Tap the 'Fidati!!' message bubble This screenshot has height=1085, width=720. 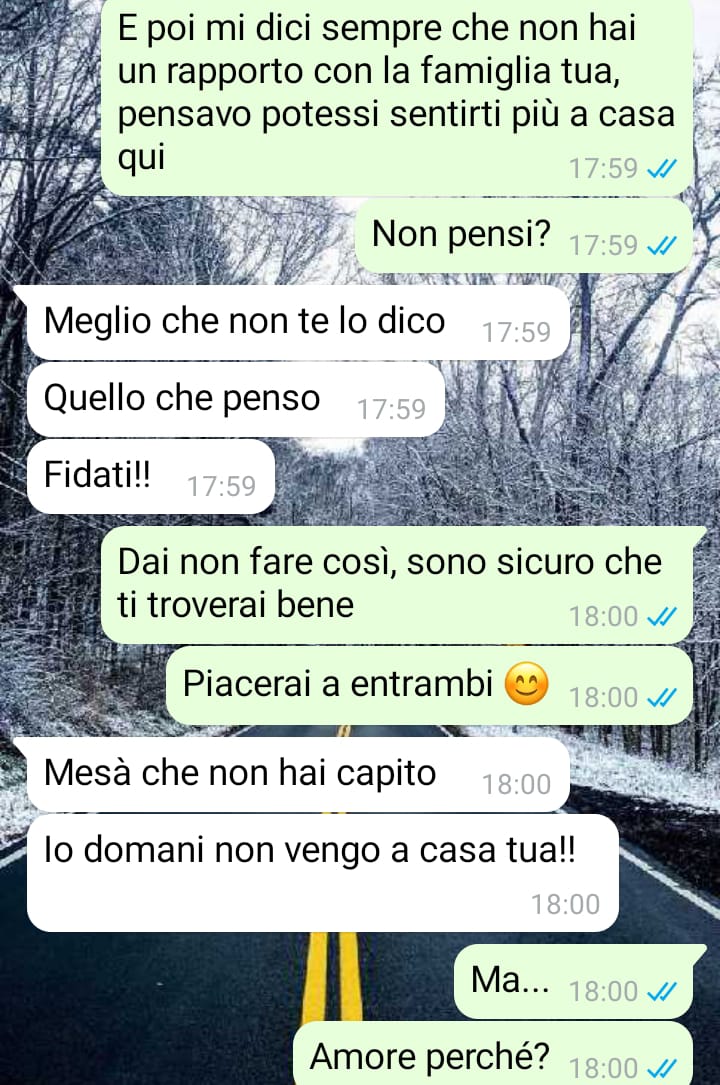150,476
